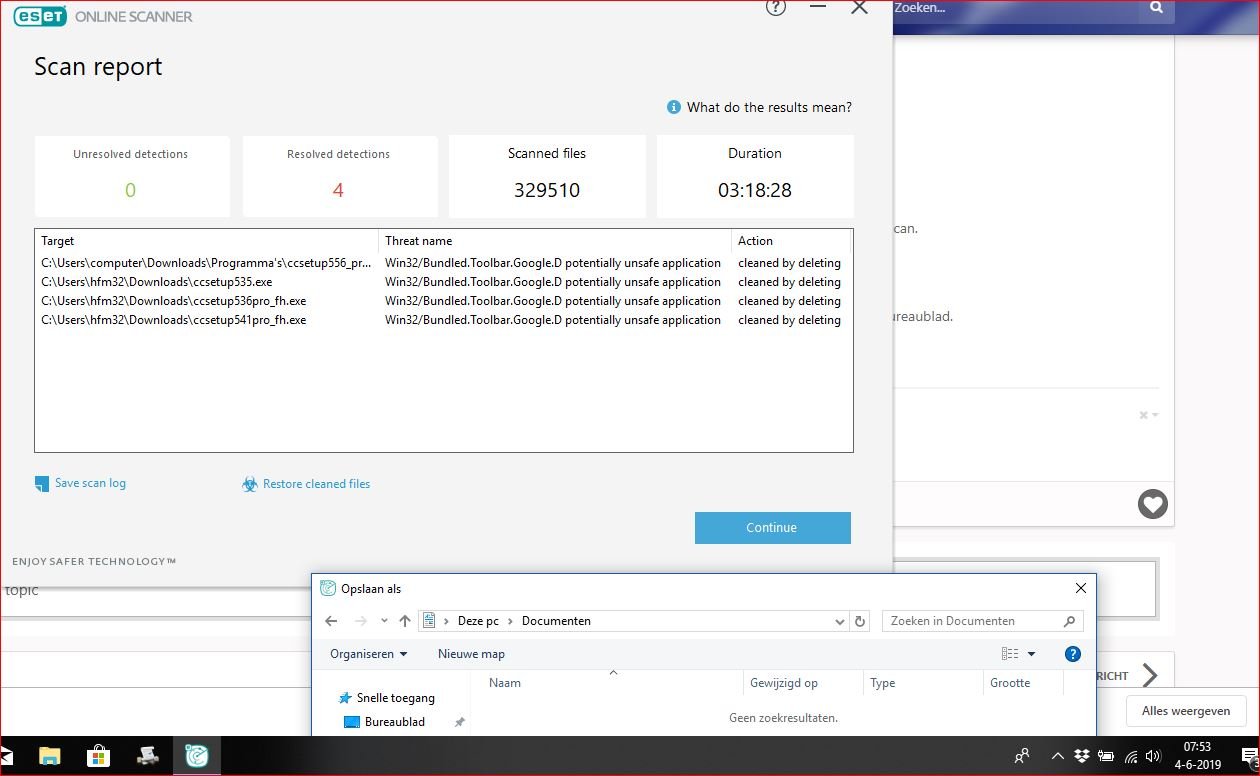The width and height of the screenshot is (1260, 776).
Task: Open the save dialog help icon
Action: click(x=1073, y=654)
